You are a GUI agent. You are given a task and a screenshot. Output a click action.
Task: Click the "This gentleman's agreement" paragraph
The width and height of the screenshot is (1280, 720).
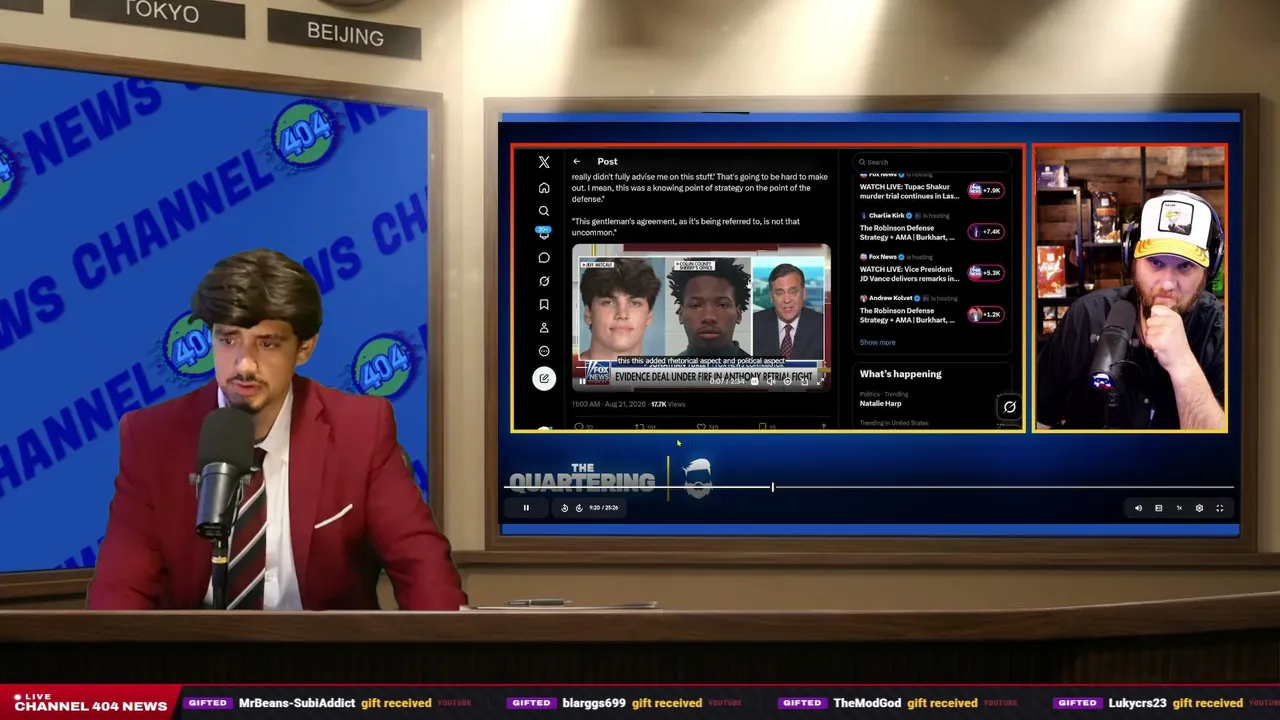pos(686,227)
